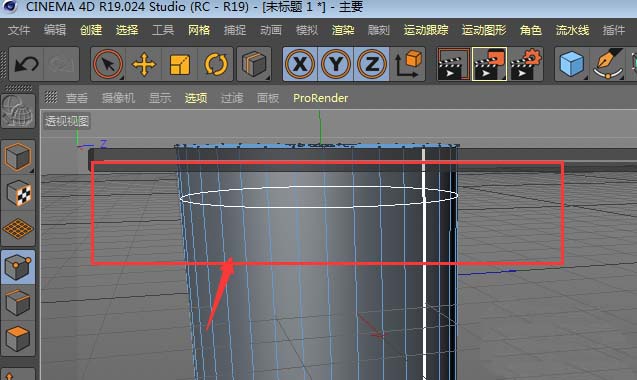The width and height of the screenshot is (637, 380).
Task: Open the 雕刻 menu
Action: [x=379, y=30]
